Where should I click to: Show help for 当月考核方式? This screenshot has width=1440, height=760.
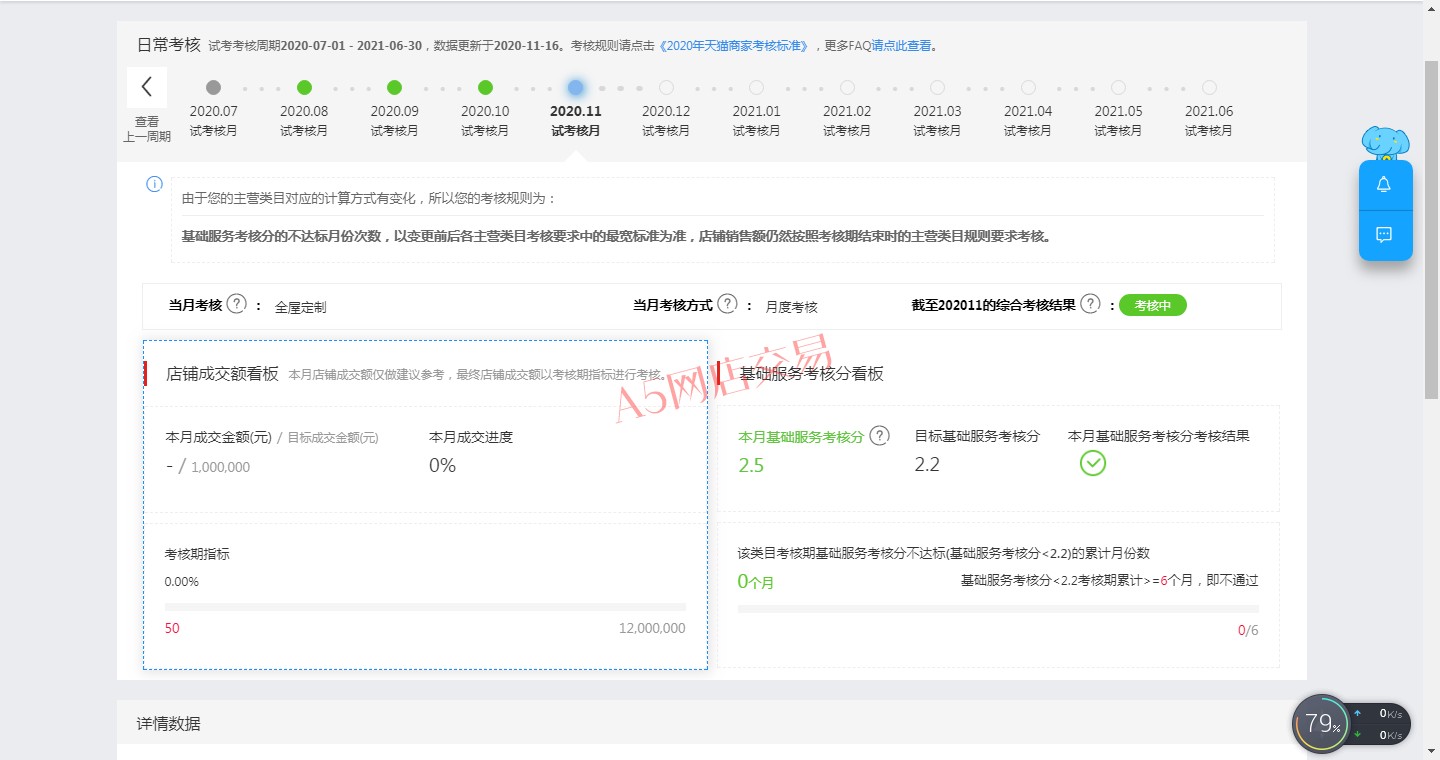coord(728,304)
